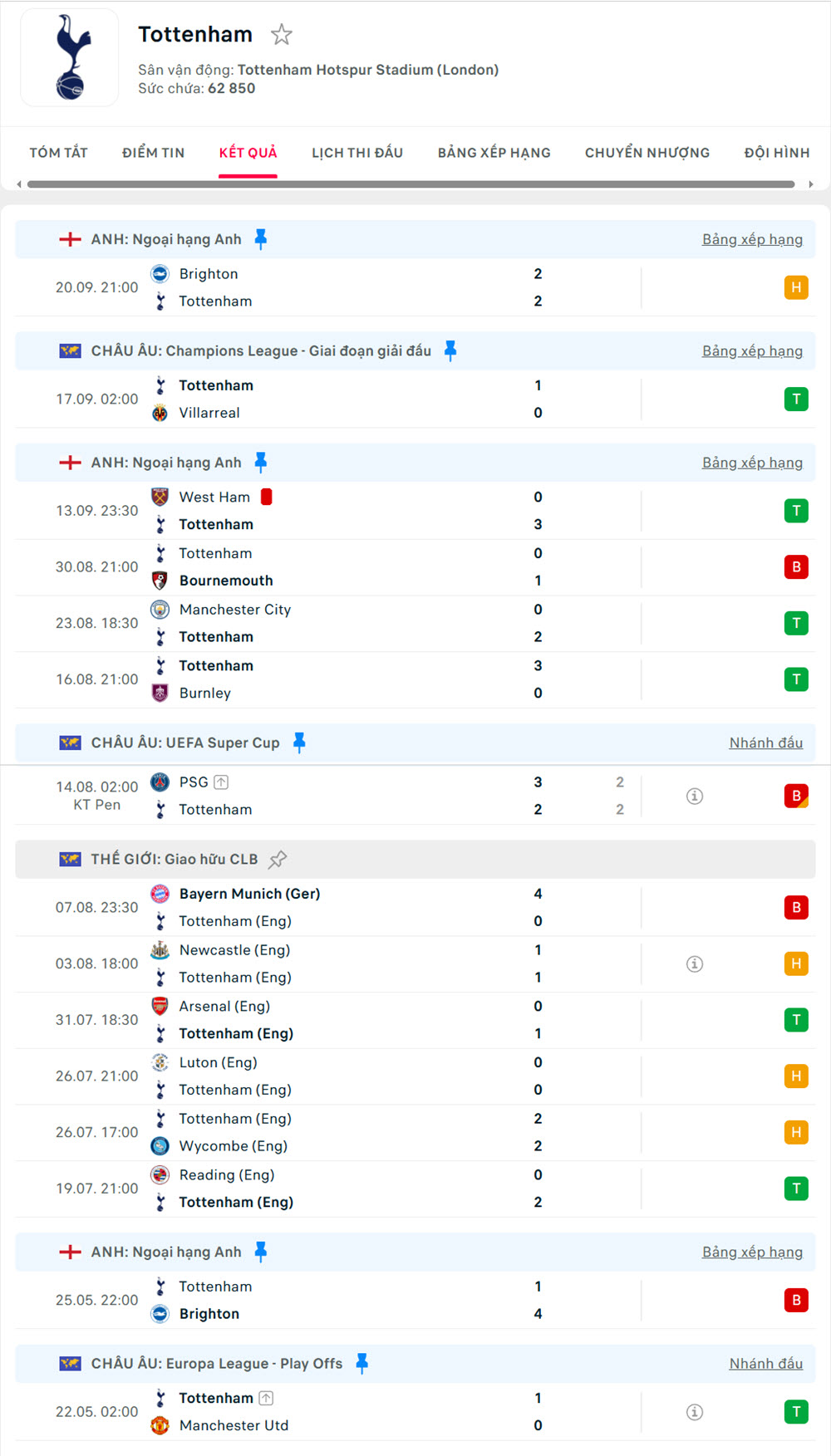Click the Villarreal team crest
Image resolution: width=831 pixels, height=1456 pixels.
coord(160,413)
